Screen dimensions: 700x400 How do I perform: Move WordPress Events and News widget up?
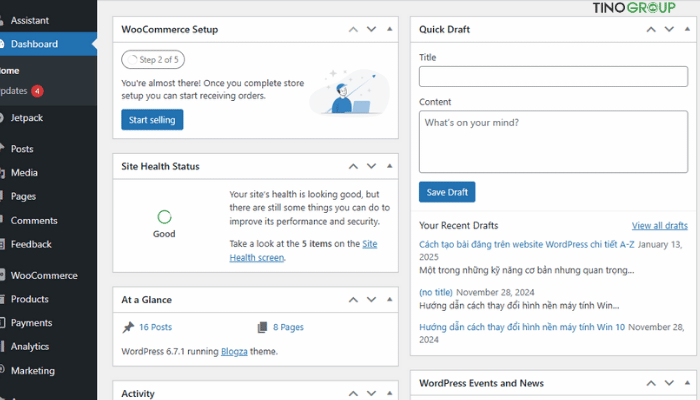[651, 383]
